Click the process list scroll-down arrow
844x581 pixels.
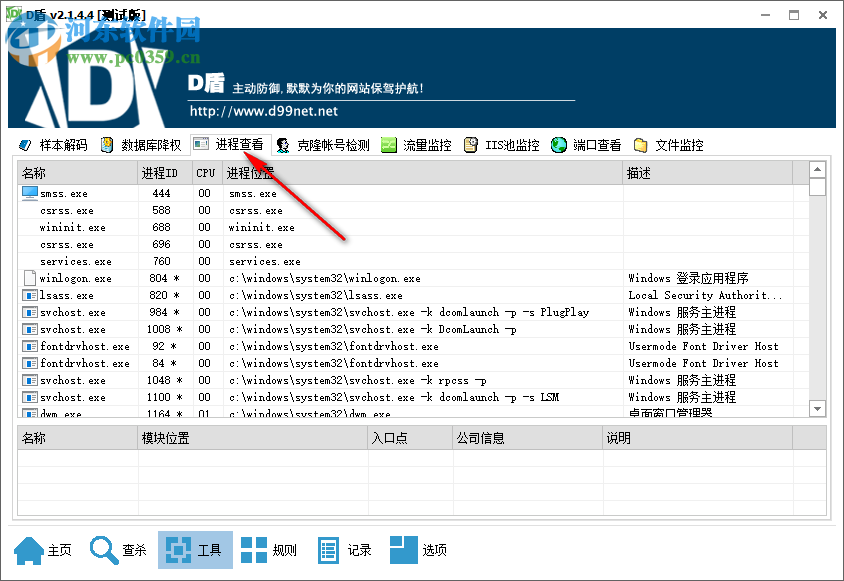point(817,408)
